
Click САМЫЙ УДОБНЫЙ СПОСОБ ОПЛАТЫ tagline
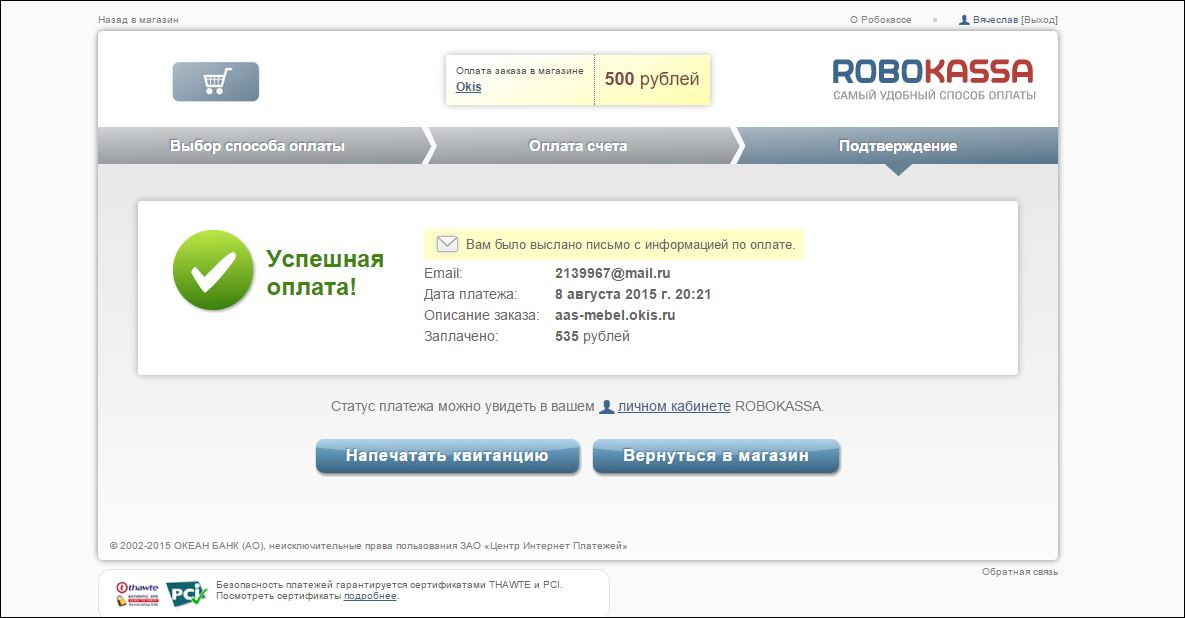click(934, 95)
